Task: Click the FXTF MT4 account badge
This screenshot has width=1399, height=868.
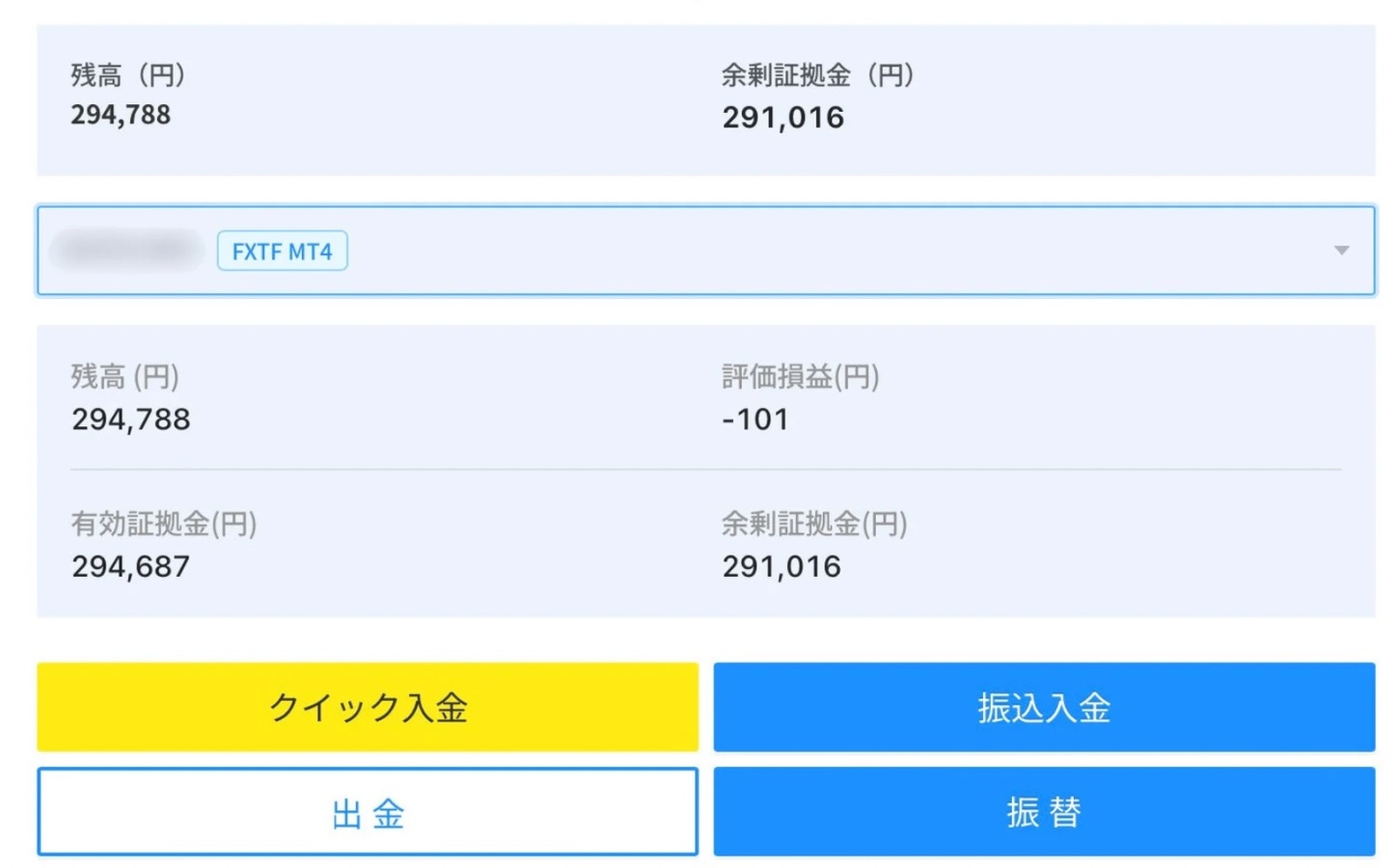Action: (x=282, y=252)
